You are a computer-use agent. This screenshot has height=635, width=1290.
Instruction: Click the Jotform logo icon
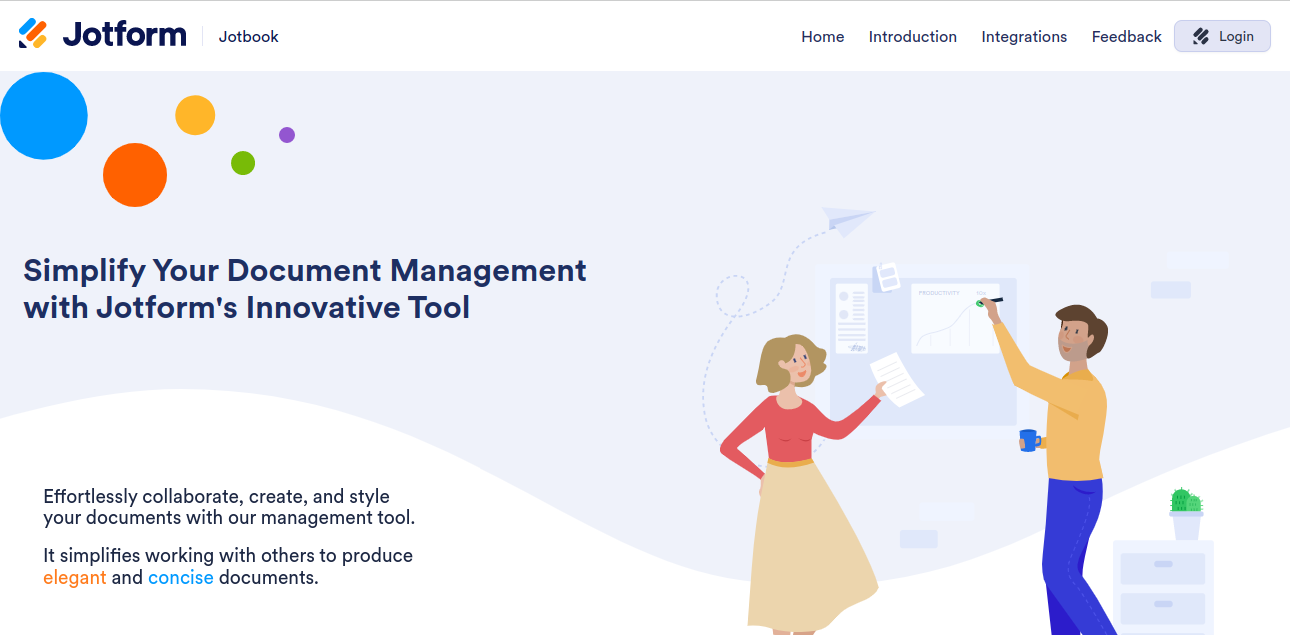(x=33, y=34)
